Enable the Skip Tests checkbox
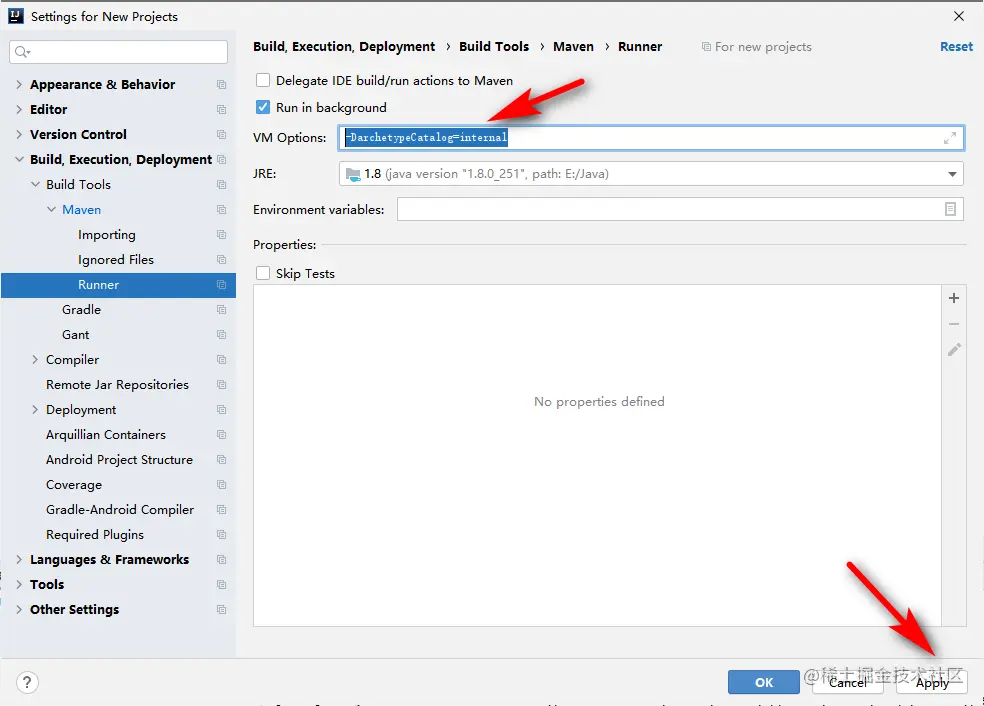984x706 pixels. coord(263,273)
